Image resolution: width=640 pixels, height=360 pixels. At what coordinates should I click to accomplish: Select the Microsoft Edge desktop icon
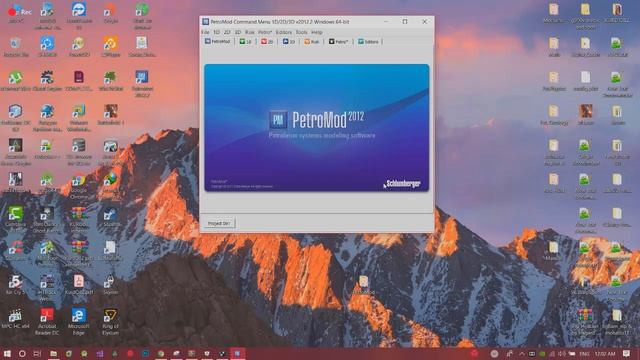(x=79, y=321)
